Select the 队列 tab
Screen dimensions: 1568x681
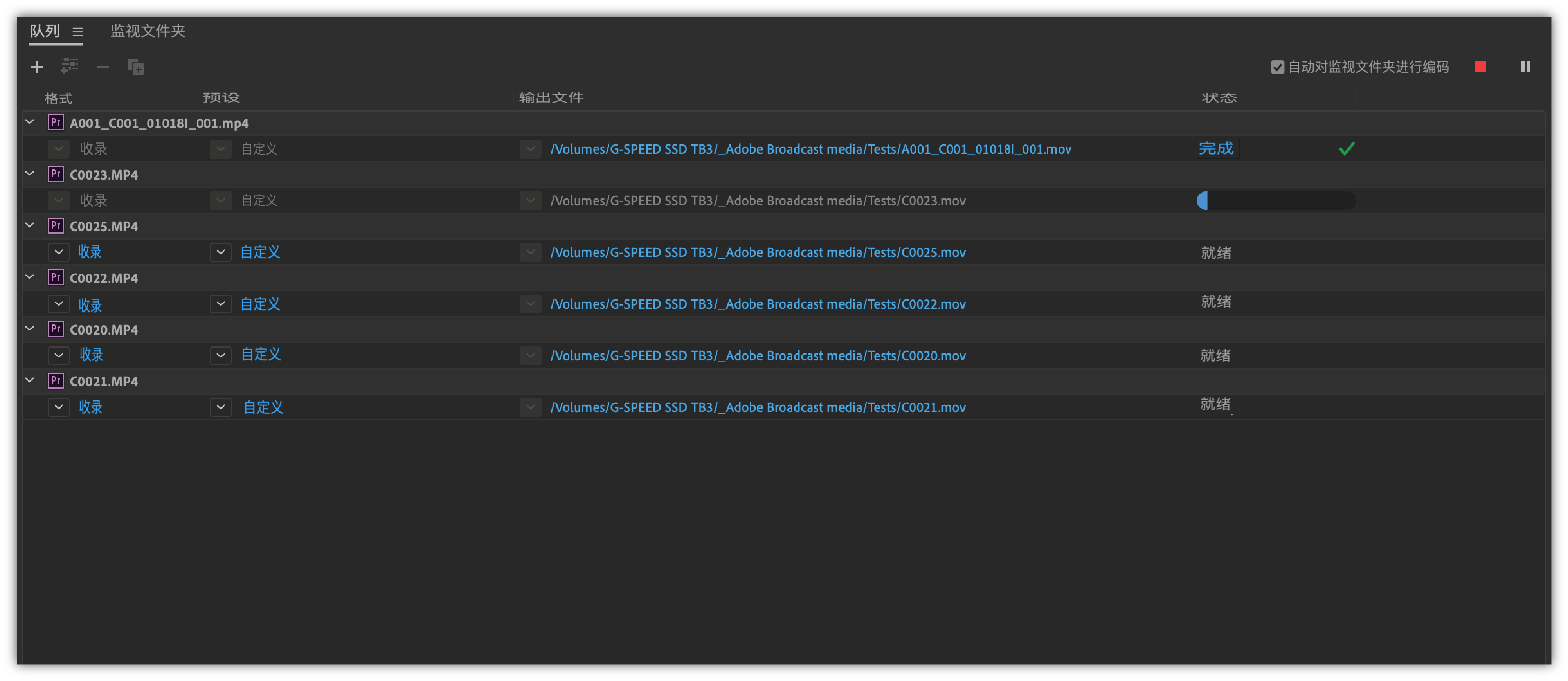coord(45,31)
